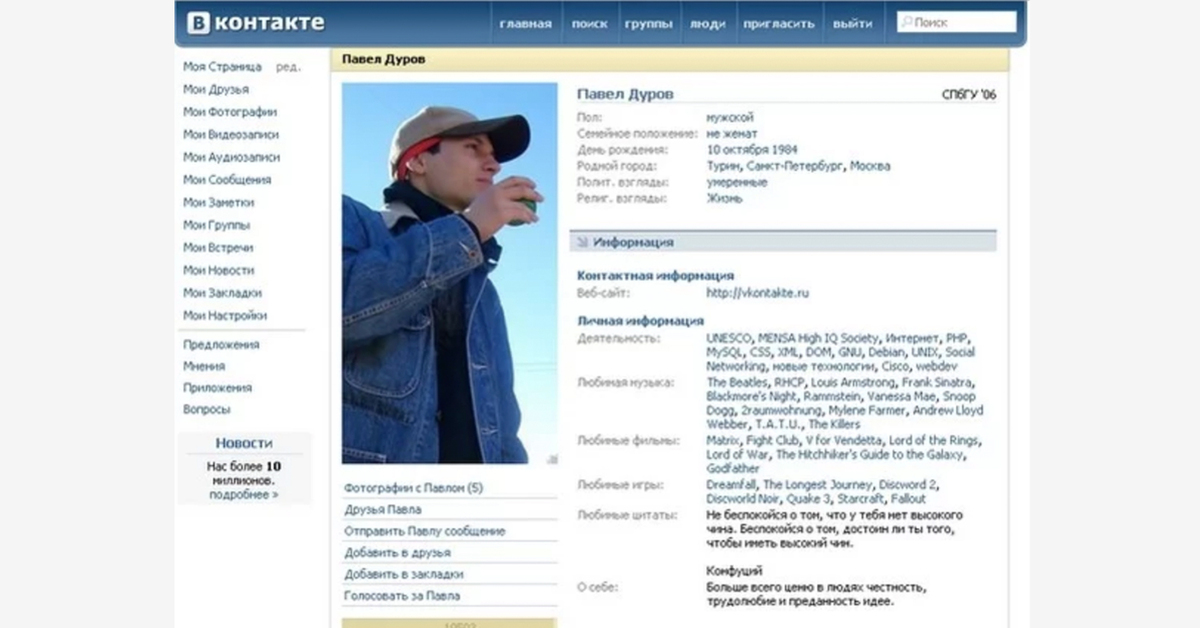
Task: Go to Мои Настройки in the sidebar
Action: tap(225, 316)
